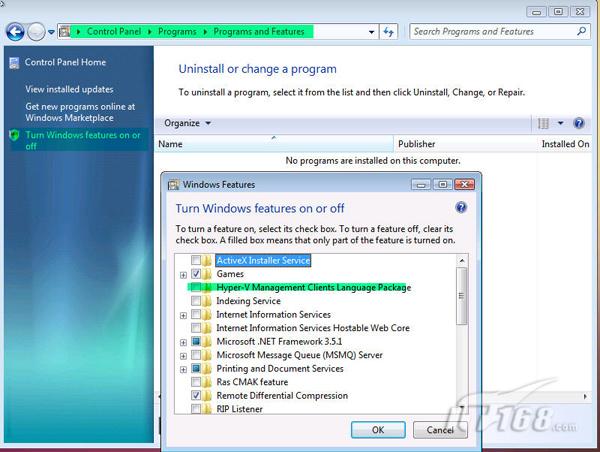Open View installed updates
The image size is (600, 452).
[x=69, y=89]
